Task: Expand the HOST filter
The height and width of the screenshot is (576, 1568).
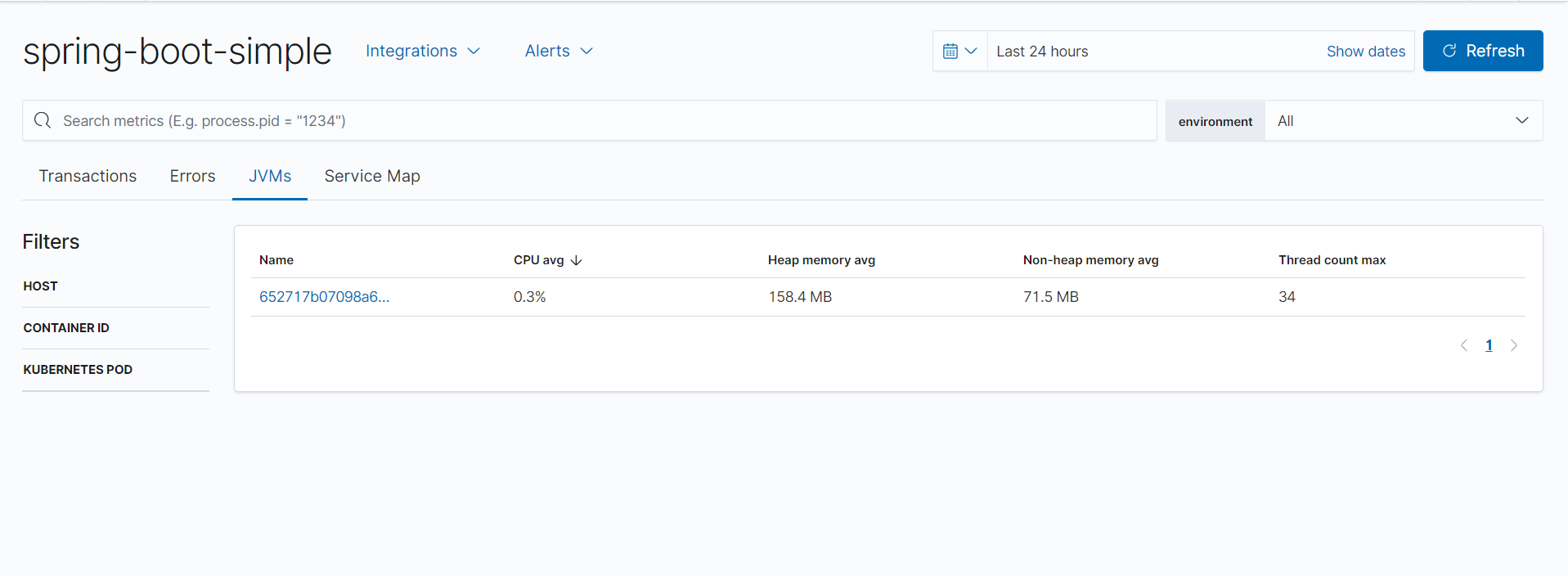Action: [115, 286]
